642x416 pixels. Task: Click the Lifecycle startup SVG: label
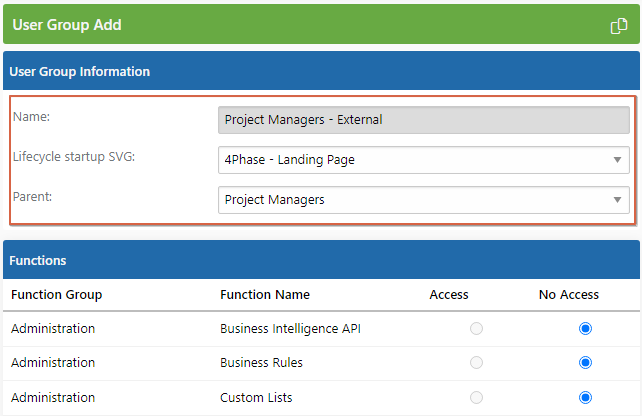74,157
